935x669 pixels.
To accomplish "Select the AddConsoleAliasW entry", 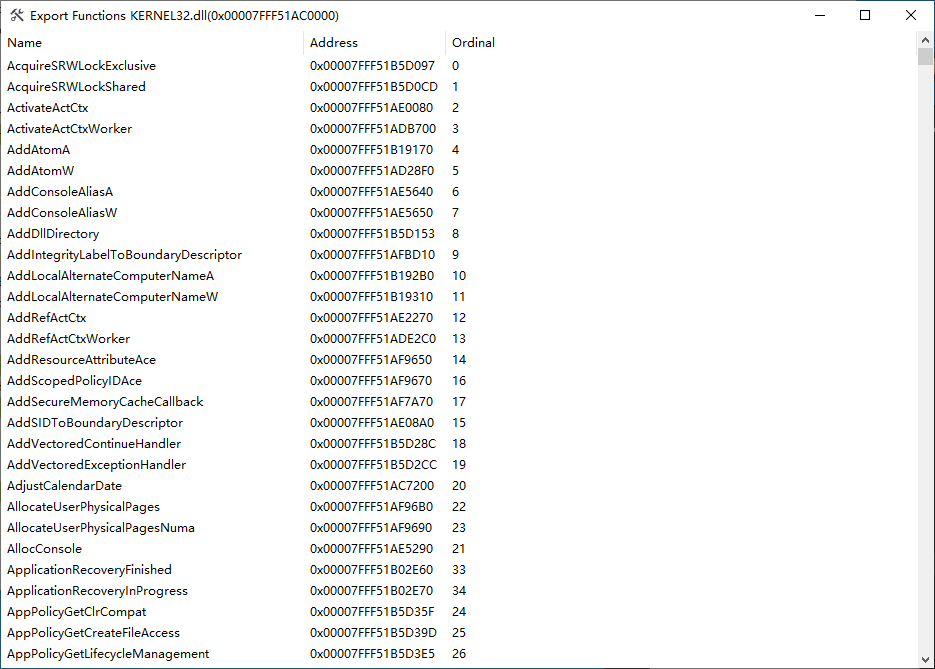I will pyautogui.click(x=62, y=213).
